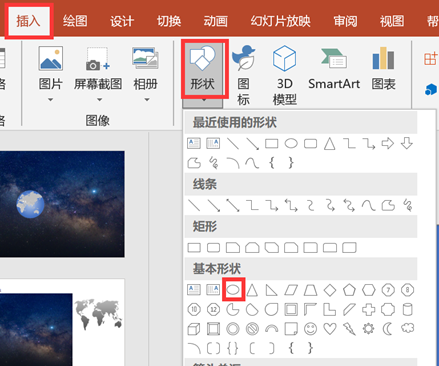Select the frame shape in 基本形状
439x366 pixels.
[291, 310]
